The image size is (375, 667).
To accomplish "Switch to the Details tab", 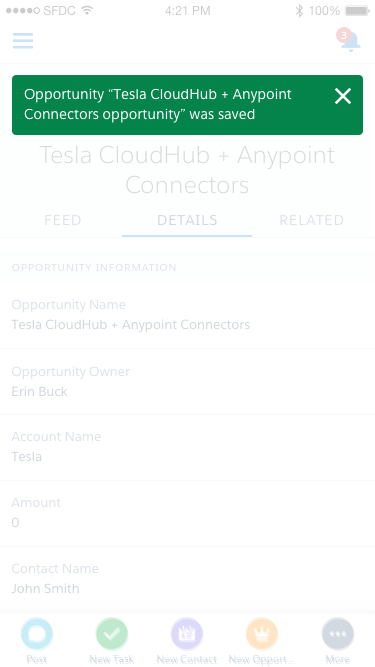I will tap(187, 220).
